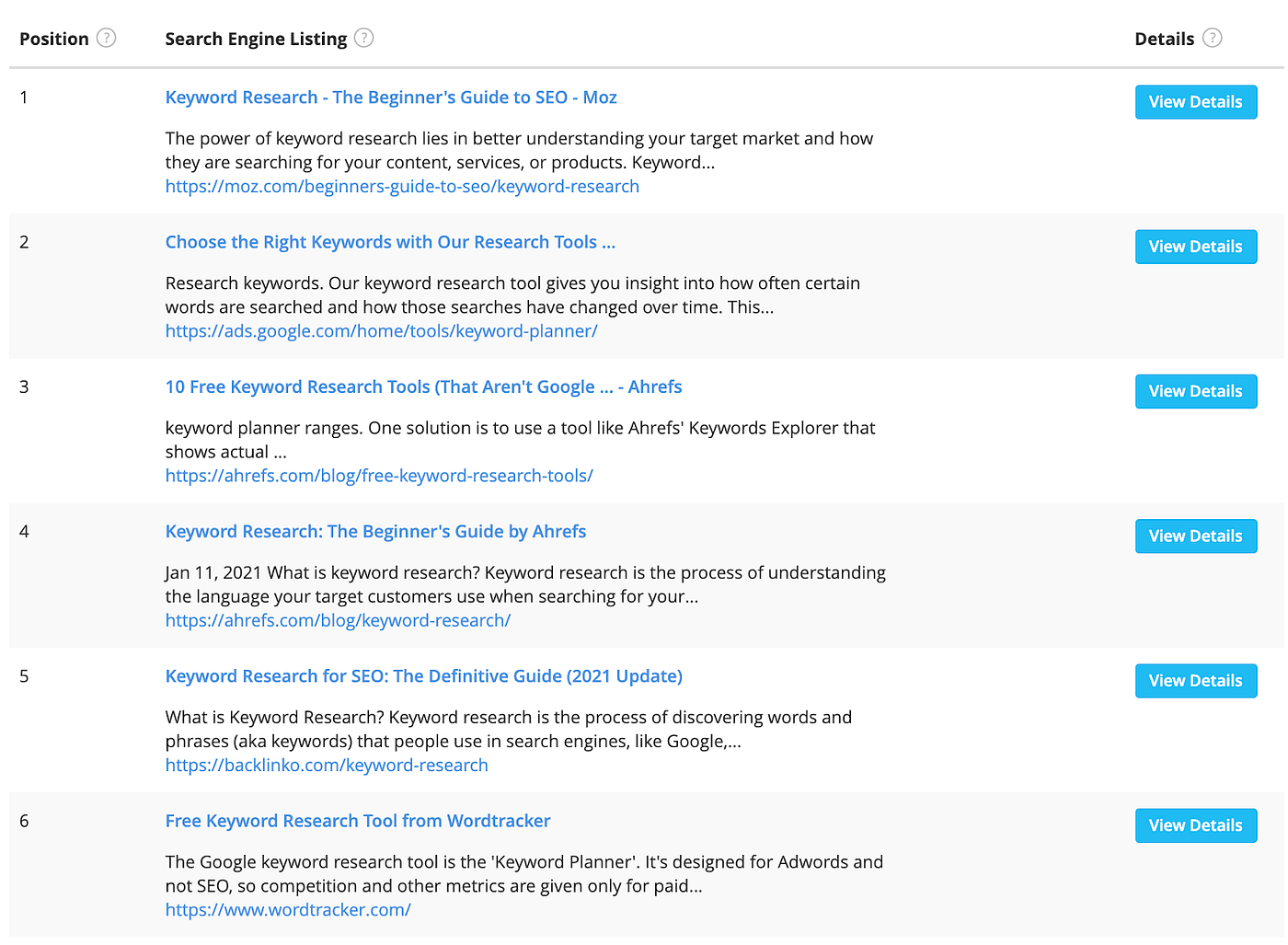Viewport: 1288px width, 945px height.
Task: Open Choose the Right Keywords title link
Action: (x=390, y=242)
